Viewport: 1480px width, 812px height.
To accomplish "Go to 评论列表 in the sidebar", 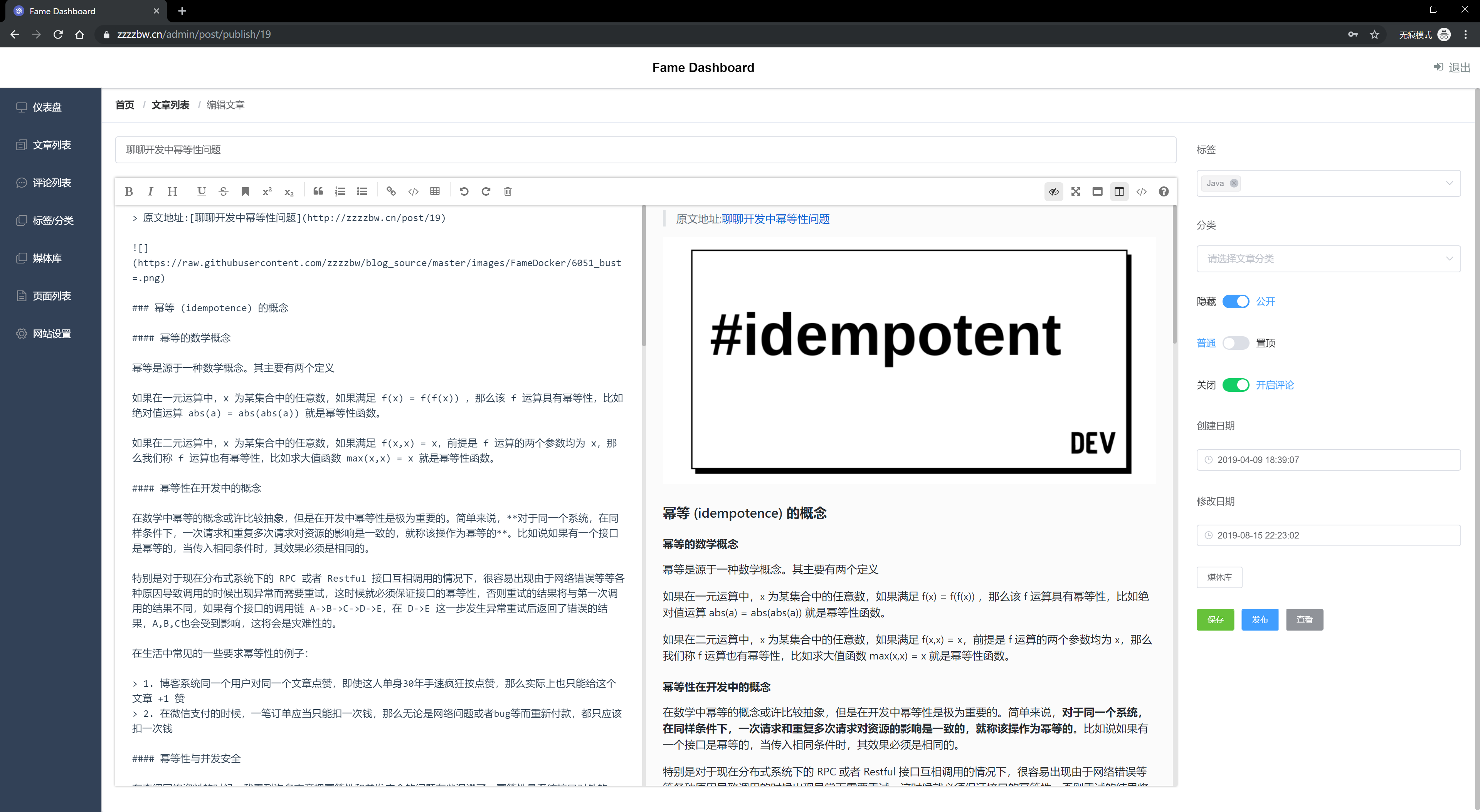I will coord(52,183).
